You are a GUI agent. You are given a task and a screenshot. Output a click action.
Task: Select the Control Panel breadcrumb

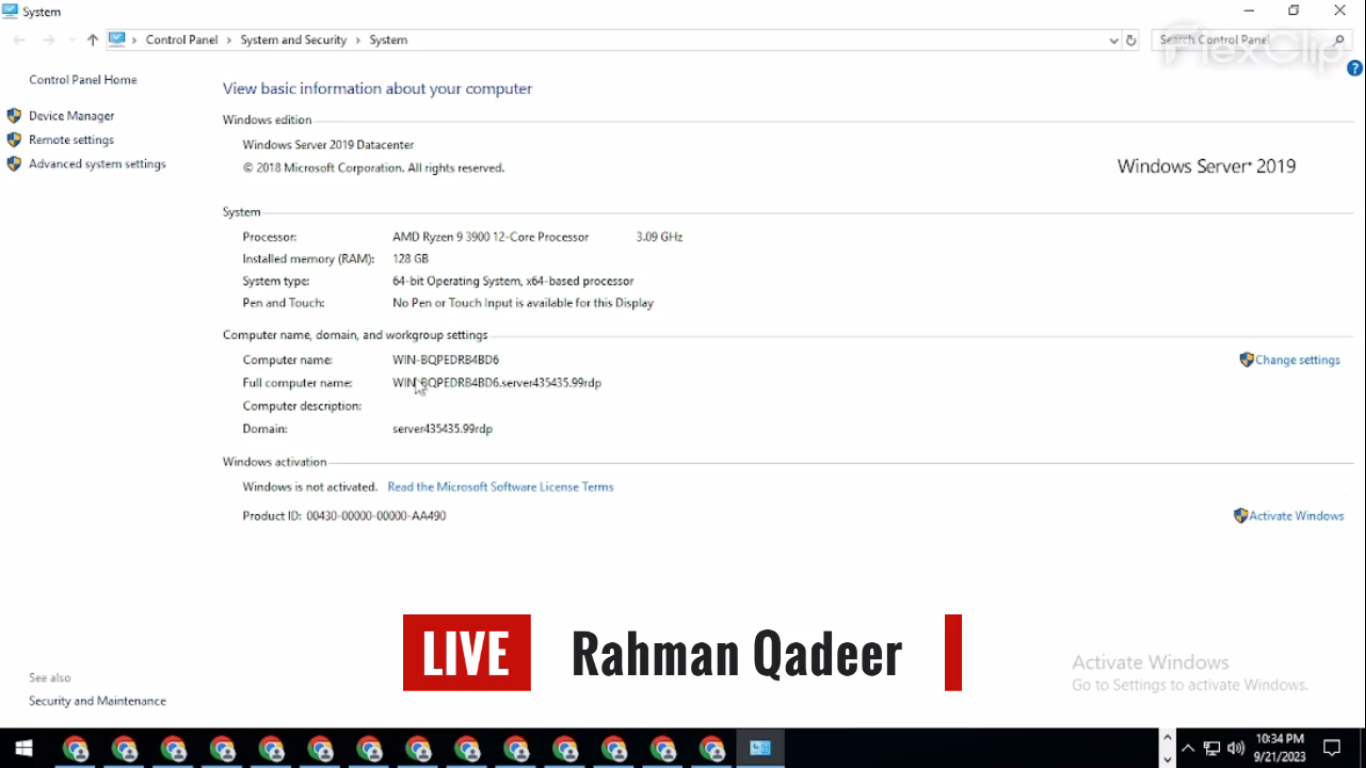(x=182, y=40)
